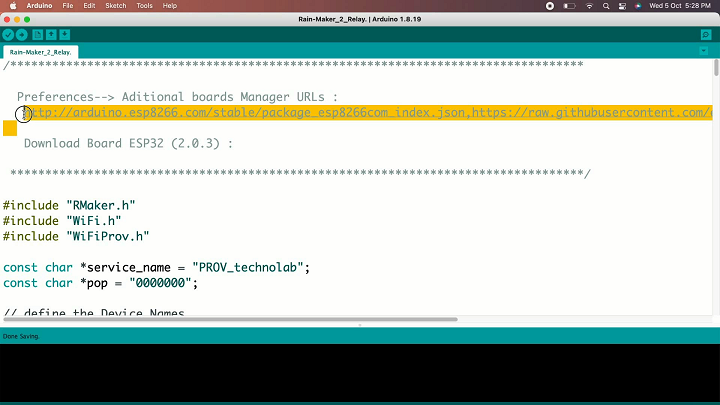Click the vertical scrollbar thumb in editor
The image size is (720, 405).
pos(716,68)
